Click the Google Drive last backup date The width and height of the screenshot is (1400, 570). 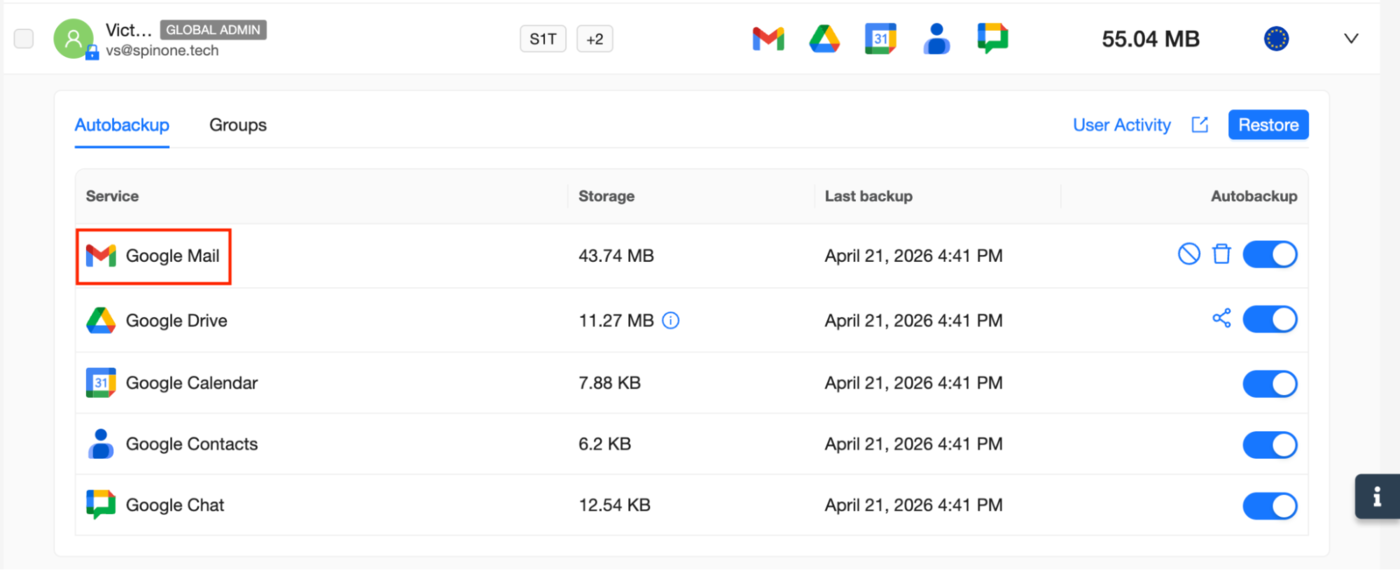[x=913, y=321]
